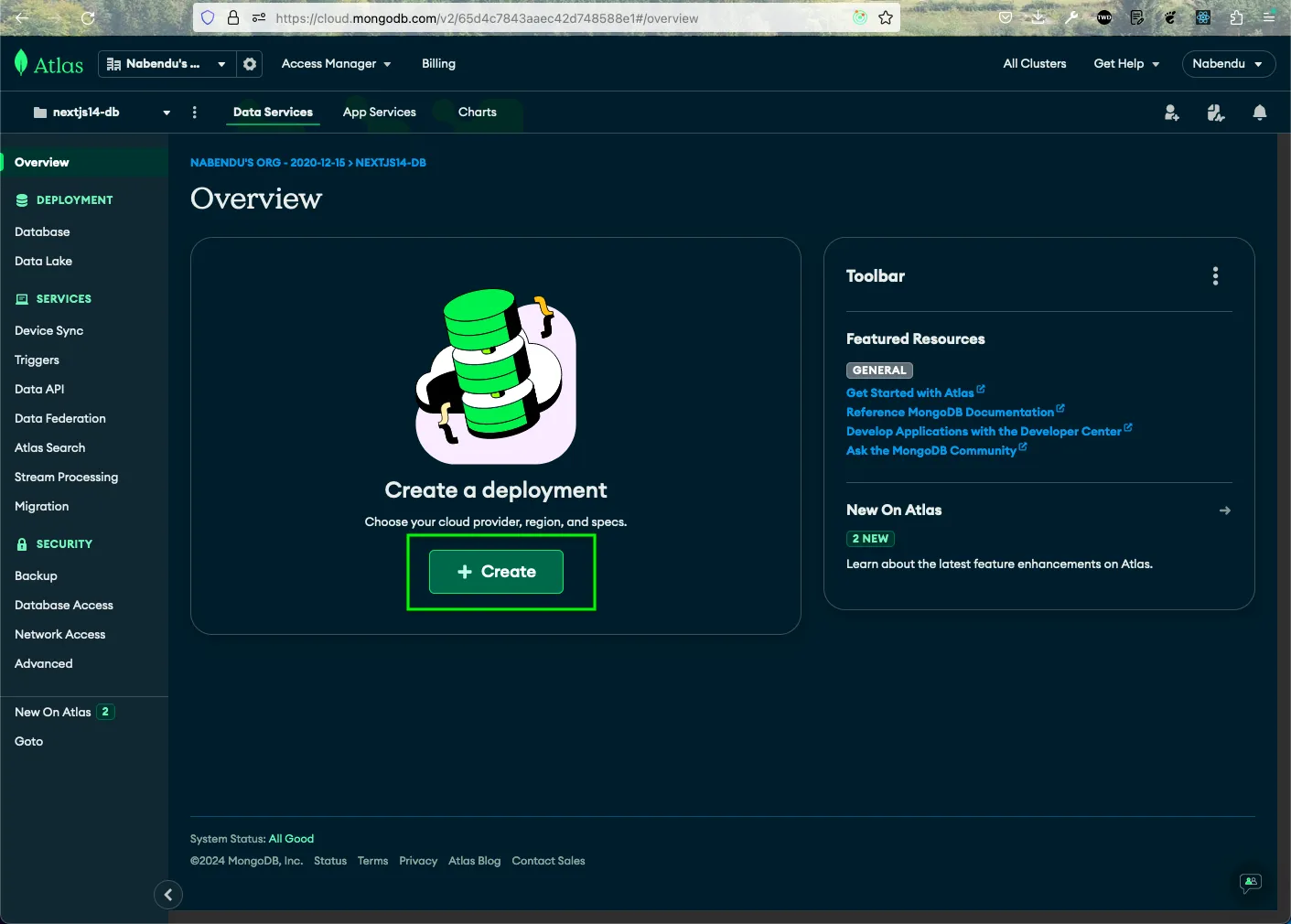The height and width of the screenshot is (924, 1291).
Task: Open Privacy footer link
Action: pyautogui.click(x=418, y=861)
